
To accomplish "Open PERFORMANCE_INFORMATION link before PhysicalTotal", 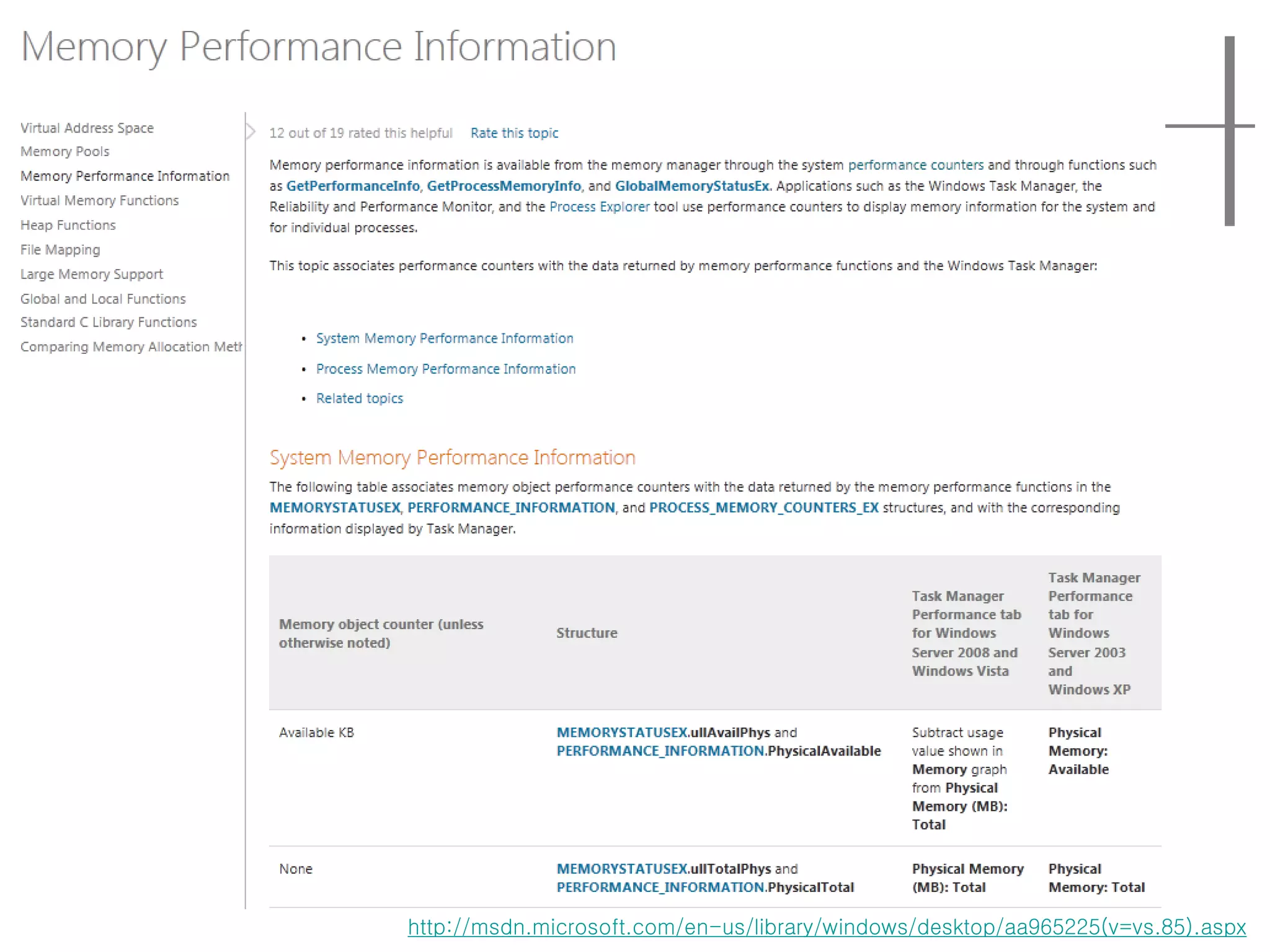I will [660, 888].
